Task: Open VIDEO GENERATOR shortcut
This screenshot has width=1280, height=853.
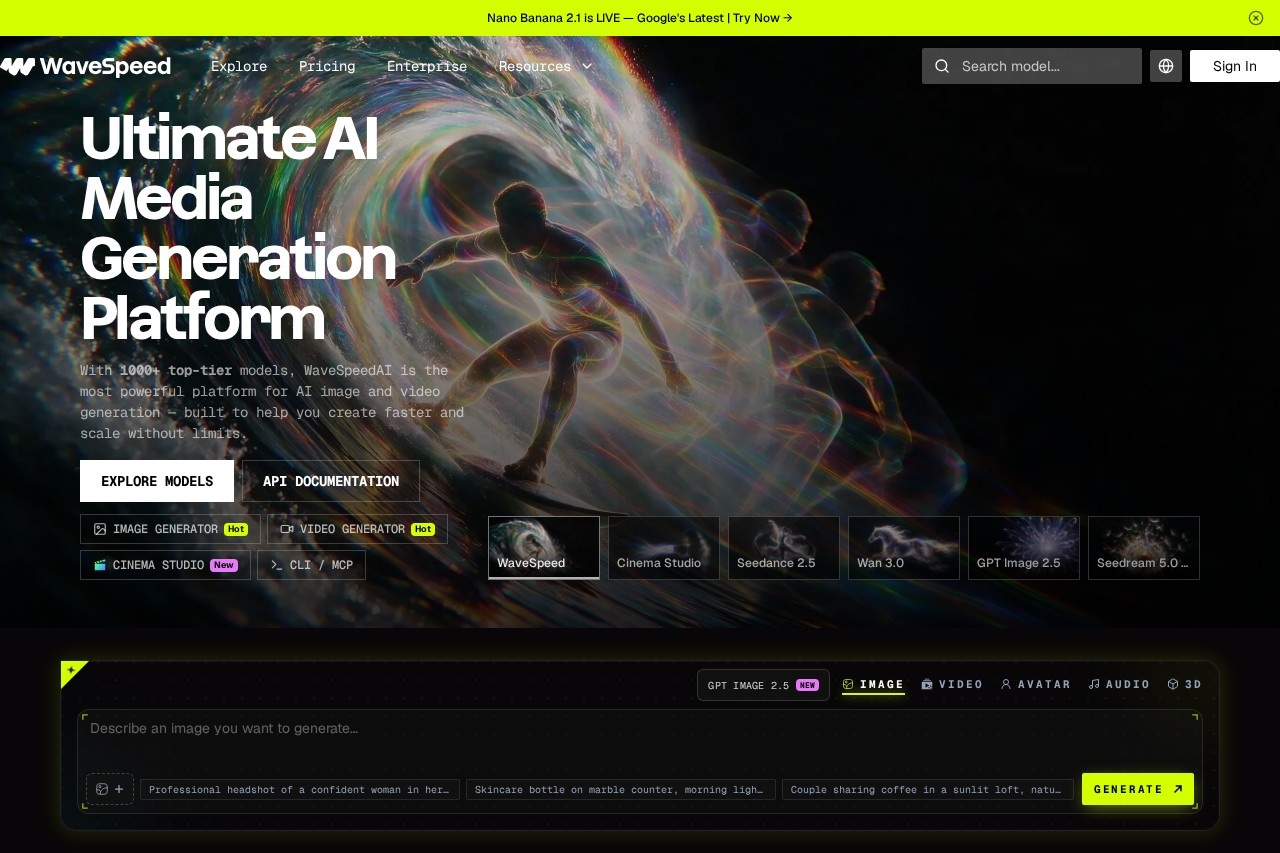Action: pyautogui.click(x=357, y=529)
